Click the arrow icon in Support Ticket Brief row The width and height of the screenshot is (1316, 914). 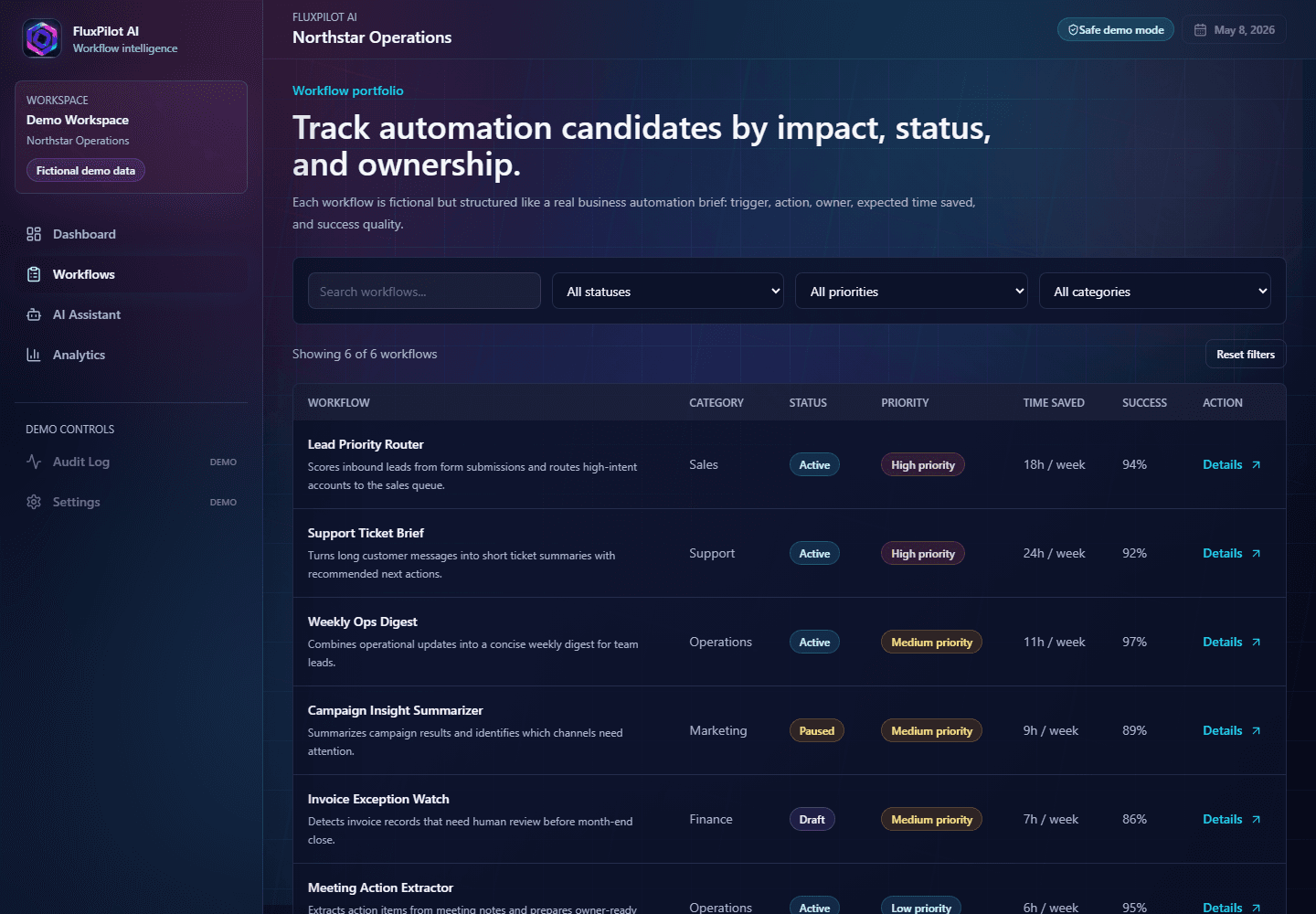tap(1256, 554)
